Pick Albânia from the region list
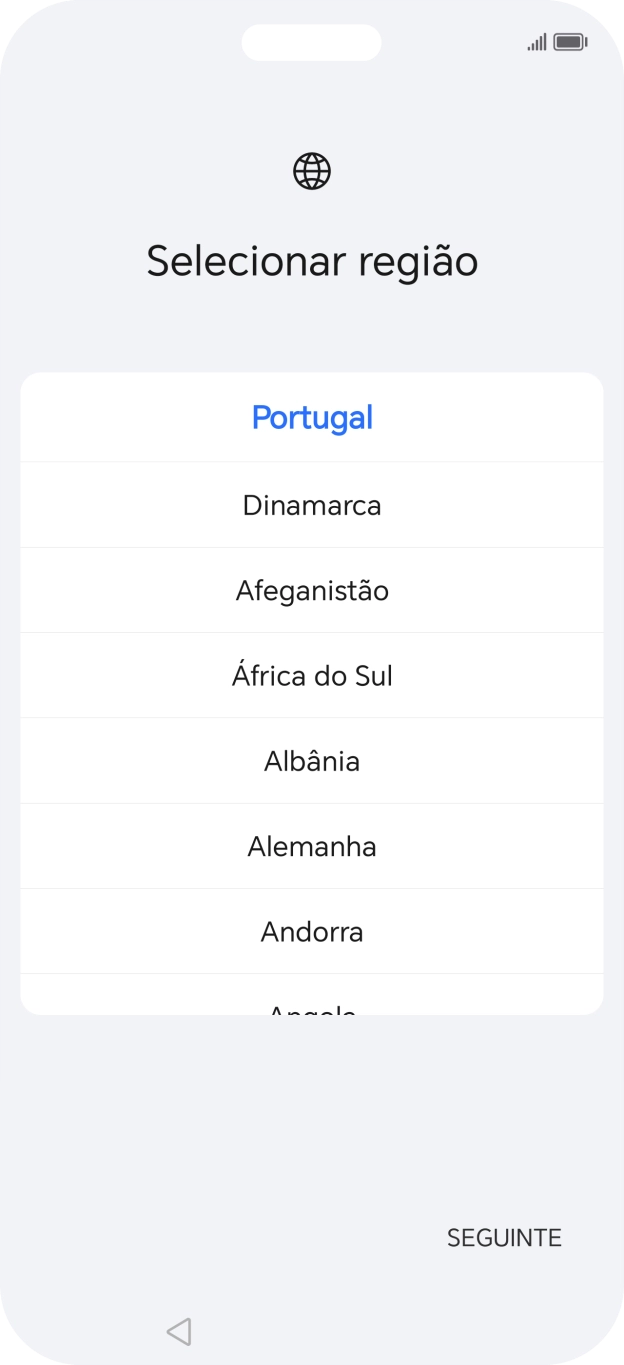The height and width of the screenshot is (1365, 624). [x=311, y=760]
